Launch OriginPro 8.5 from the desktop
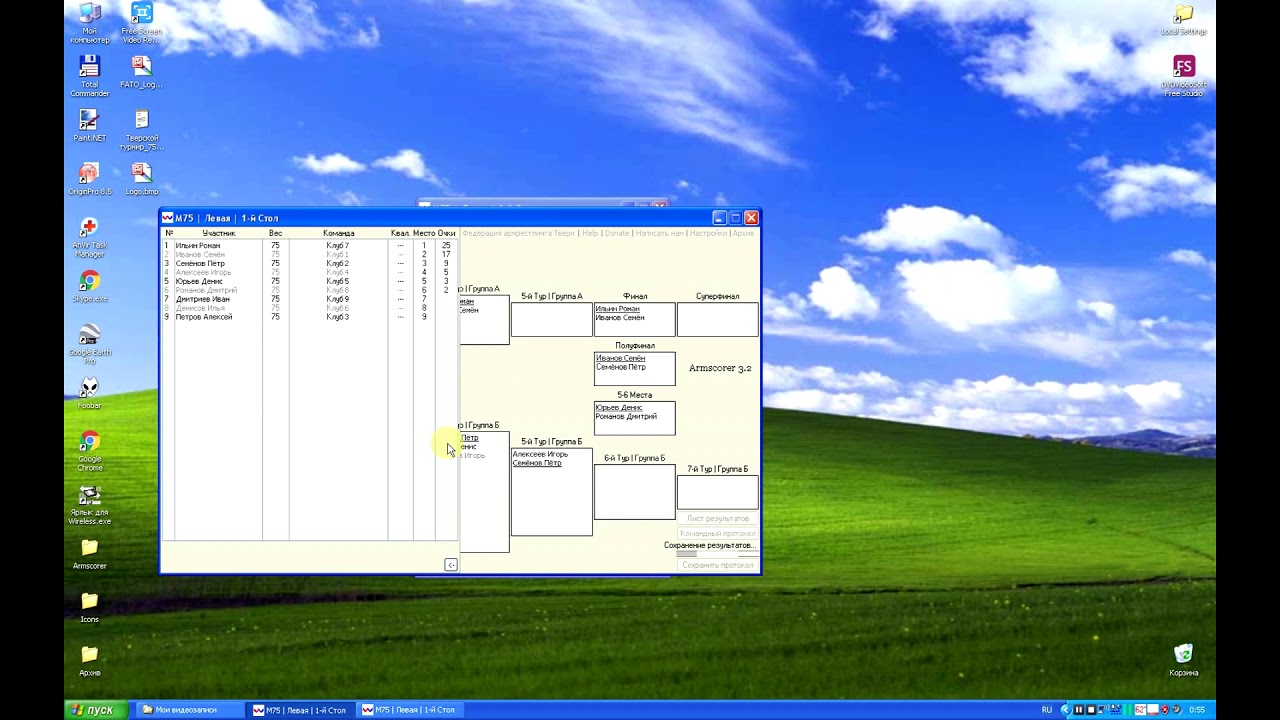Screen dimensions: 1280x720 coord(89,179)
